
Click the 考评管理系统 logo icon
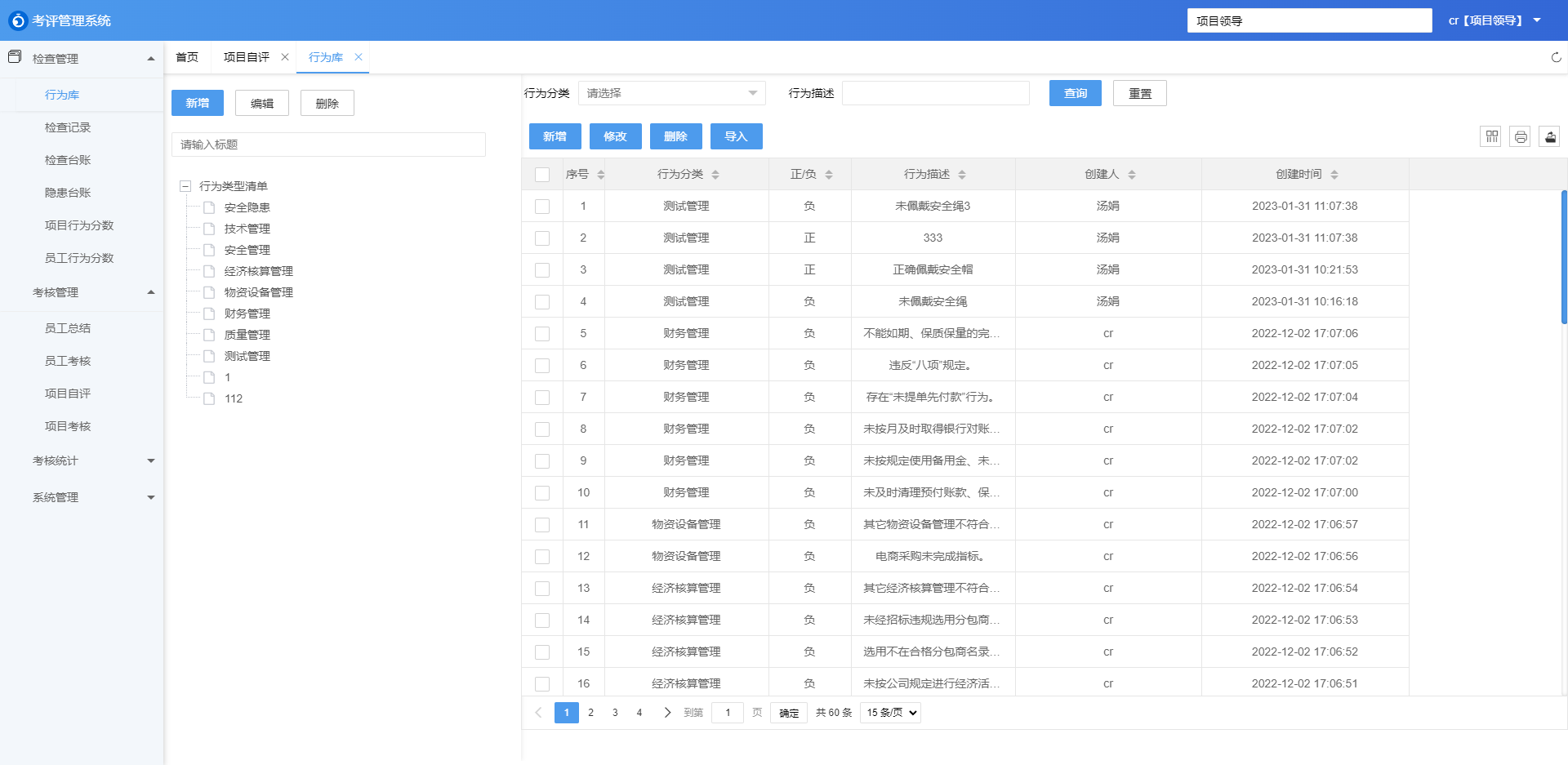click(18, 20)
